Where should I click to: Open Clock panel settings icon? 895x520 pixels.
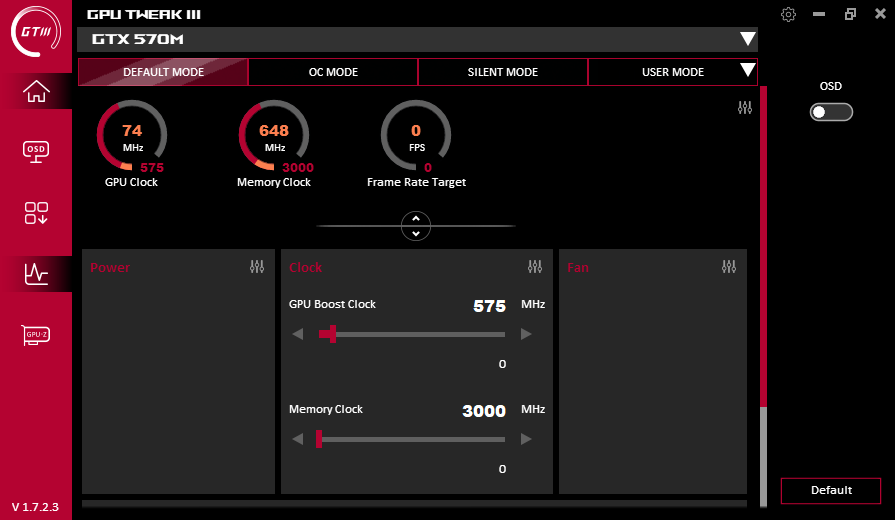click(x=535, y=267)
